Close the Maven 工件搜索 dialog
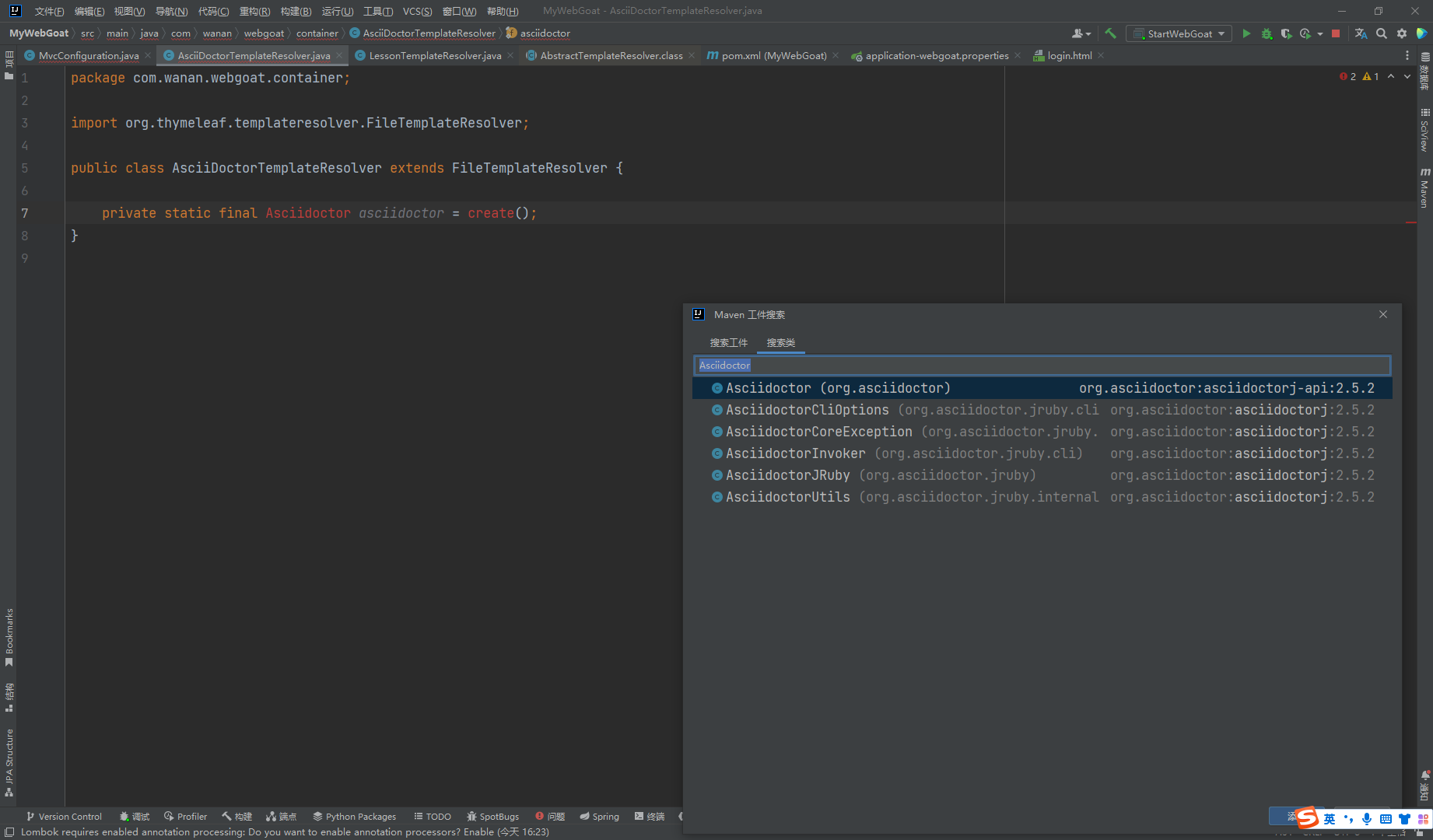 tap(1383, 314)
